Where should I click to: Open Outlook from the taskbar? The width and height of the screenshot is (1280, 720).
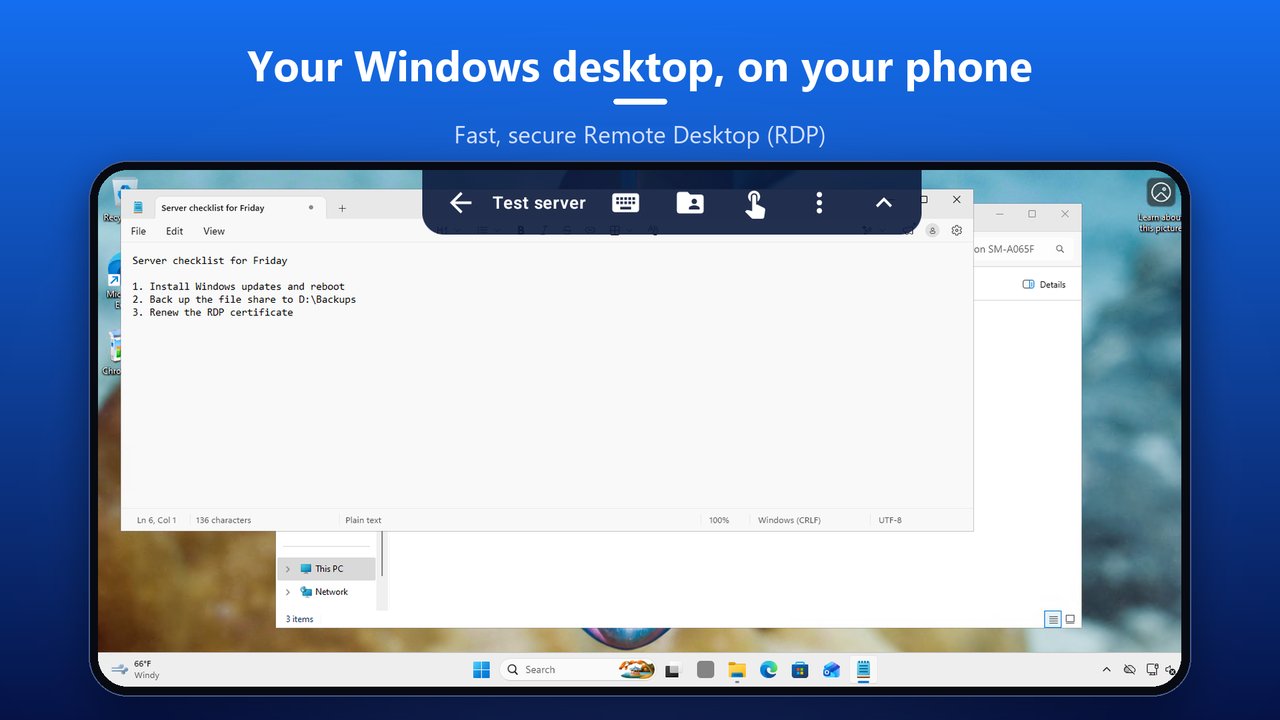tap(831, 670)
